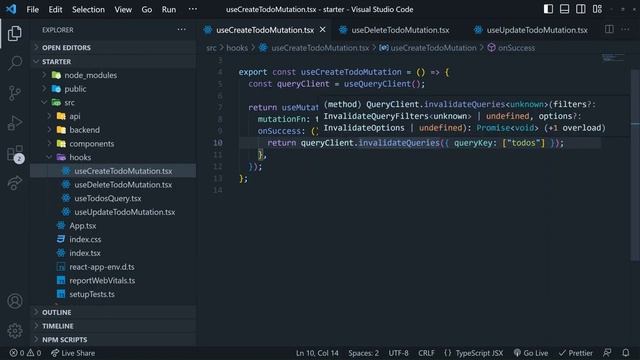The image size is (640, 360).
Task: Close the useCreateTodoMutation.tsx tab
Action: [x=322, y=30]
